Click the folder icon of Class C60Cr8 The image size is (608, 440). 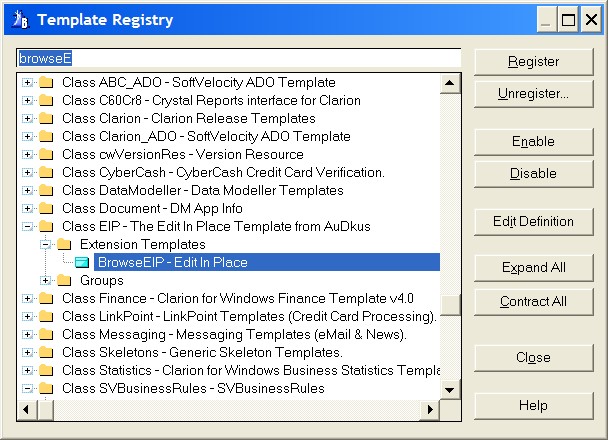point(46,100)
